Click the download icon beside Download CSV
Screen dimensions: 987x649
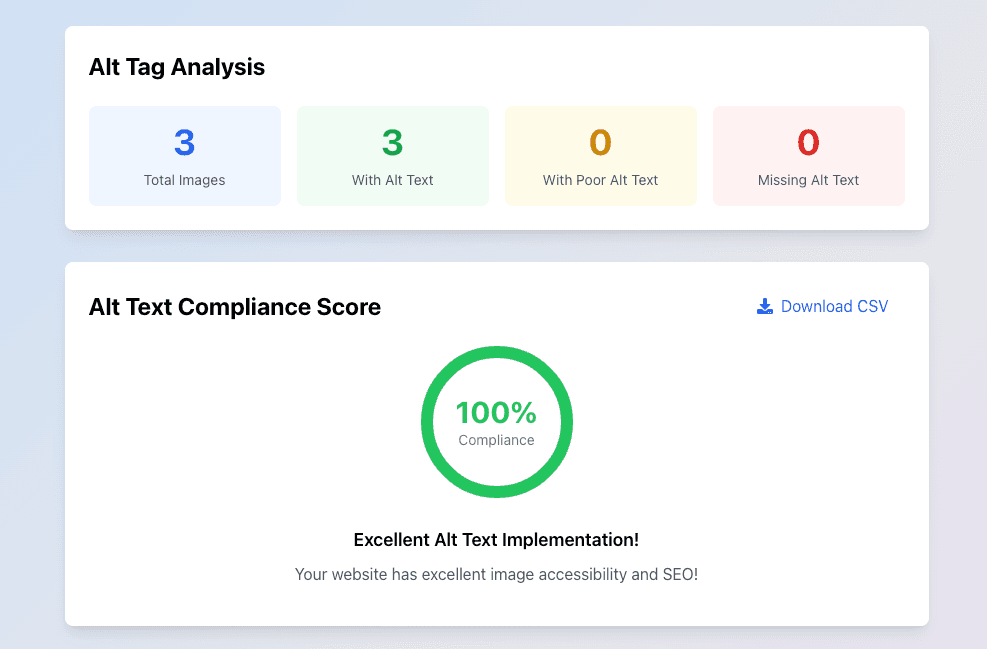pyautogui.click(x=765, y=307)
